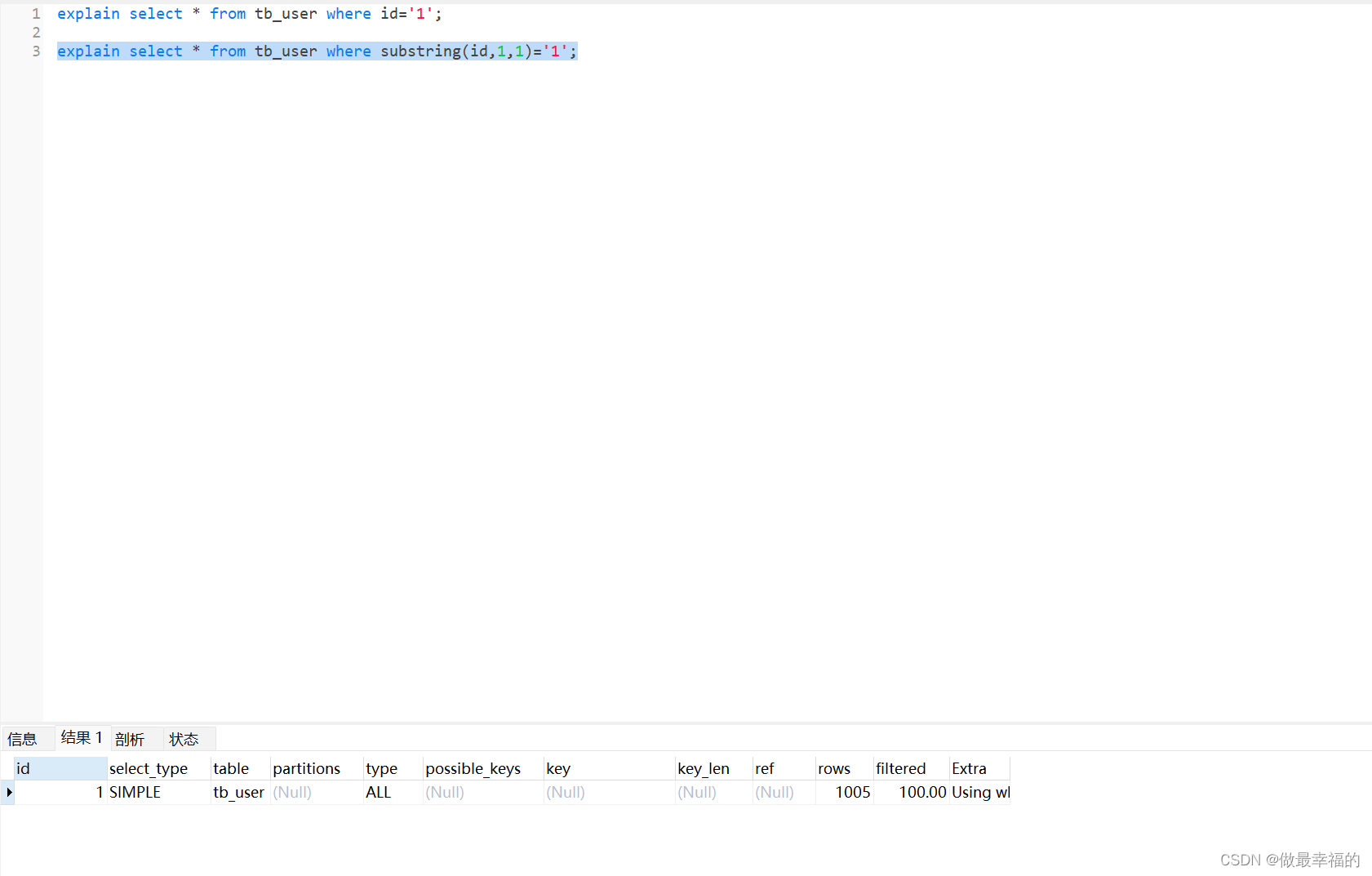Click the ref column header
Viewport: 1372px width, 876px height.
pos(784,768)
